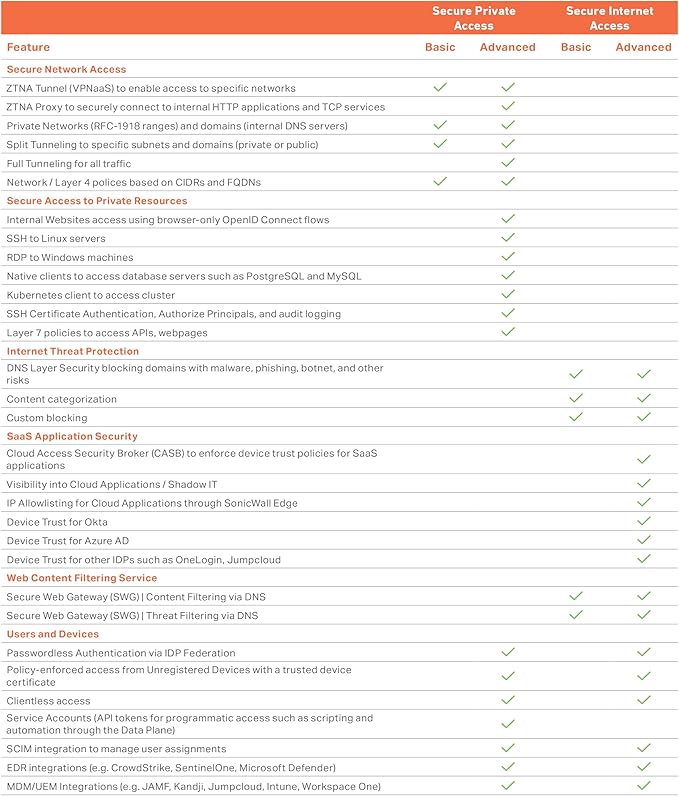
Task: Click the Kubernetes client row's checkmark
Action: 508,294
